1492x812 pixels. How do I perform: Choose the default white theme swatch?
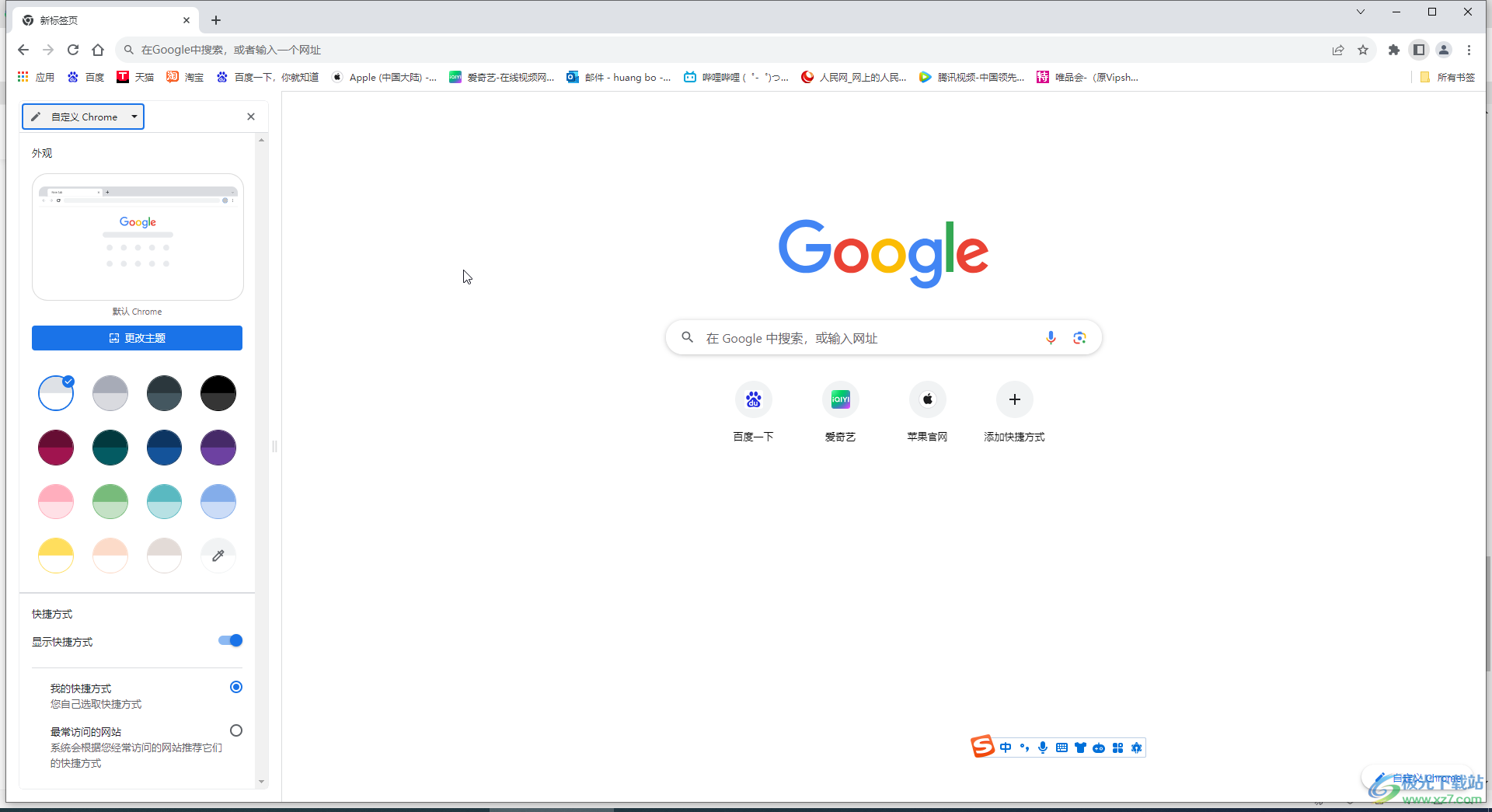pyautogui.click(x=56, y=392)
